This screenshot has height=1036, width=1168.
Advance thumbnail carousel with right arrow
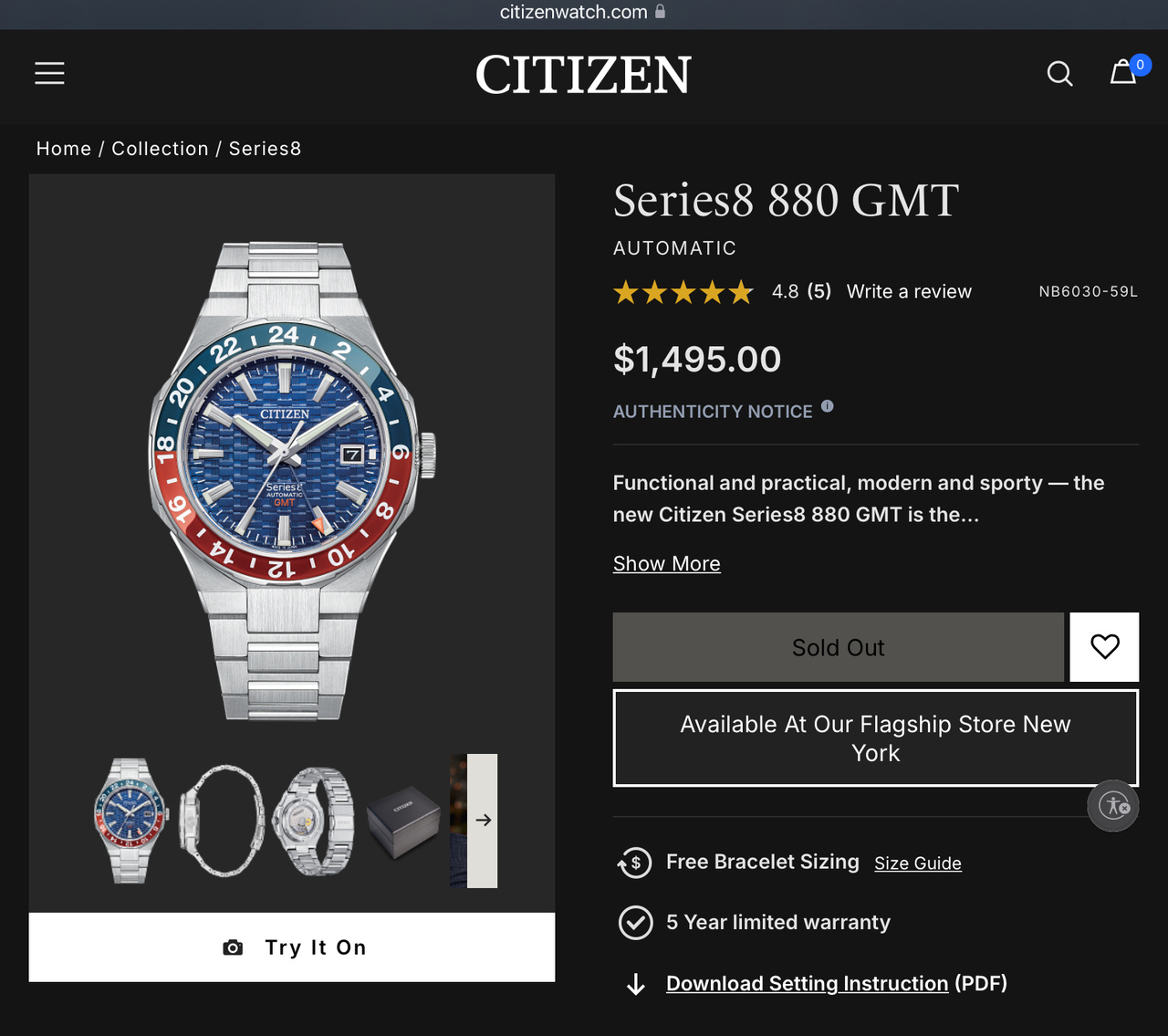pyautogui.click(x=483, y=821)
